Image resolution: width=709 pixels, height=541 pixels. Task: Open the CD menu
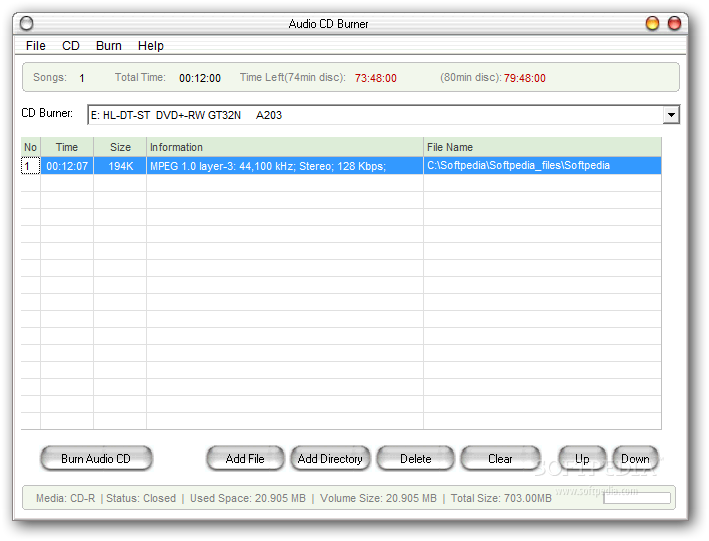click(x=71, y=46)
